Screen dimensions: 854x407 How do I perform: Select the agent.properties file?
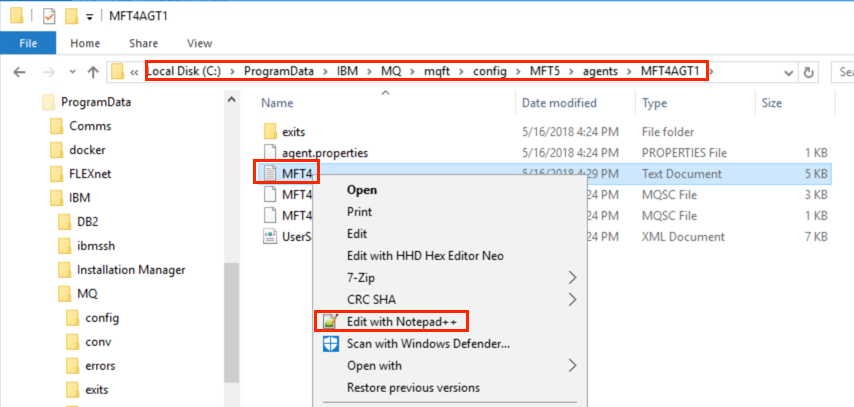(325, 153)
